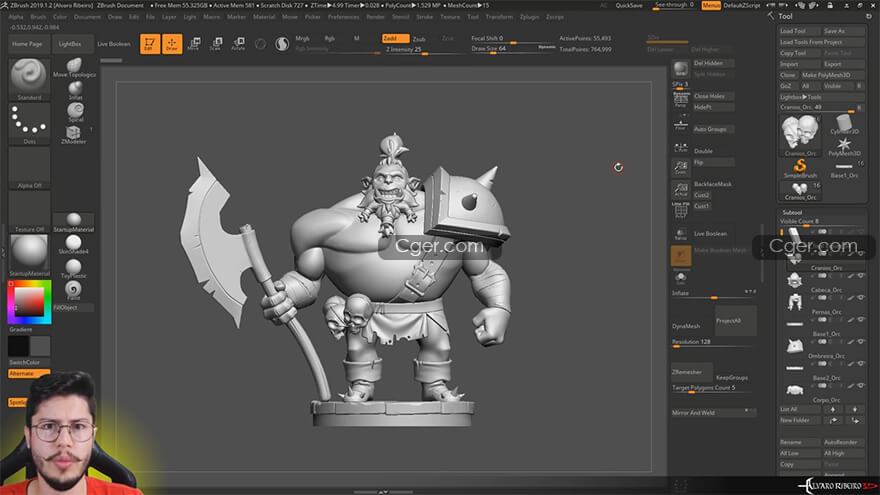
Task: Open the StartupMaterial sphere picker
Action: [29, 255]
